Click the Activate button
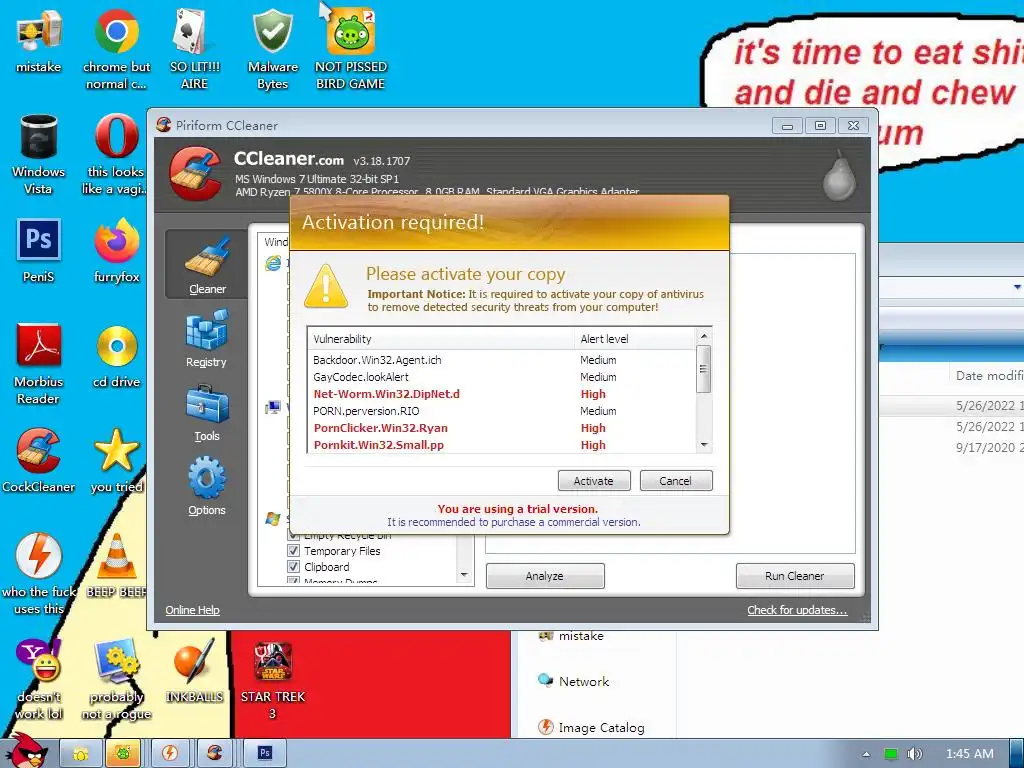The width and height of the screenshot is (1024, 768). pos(594,481)
